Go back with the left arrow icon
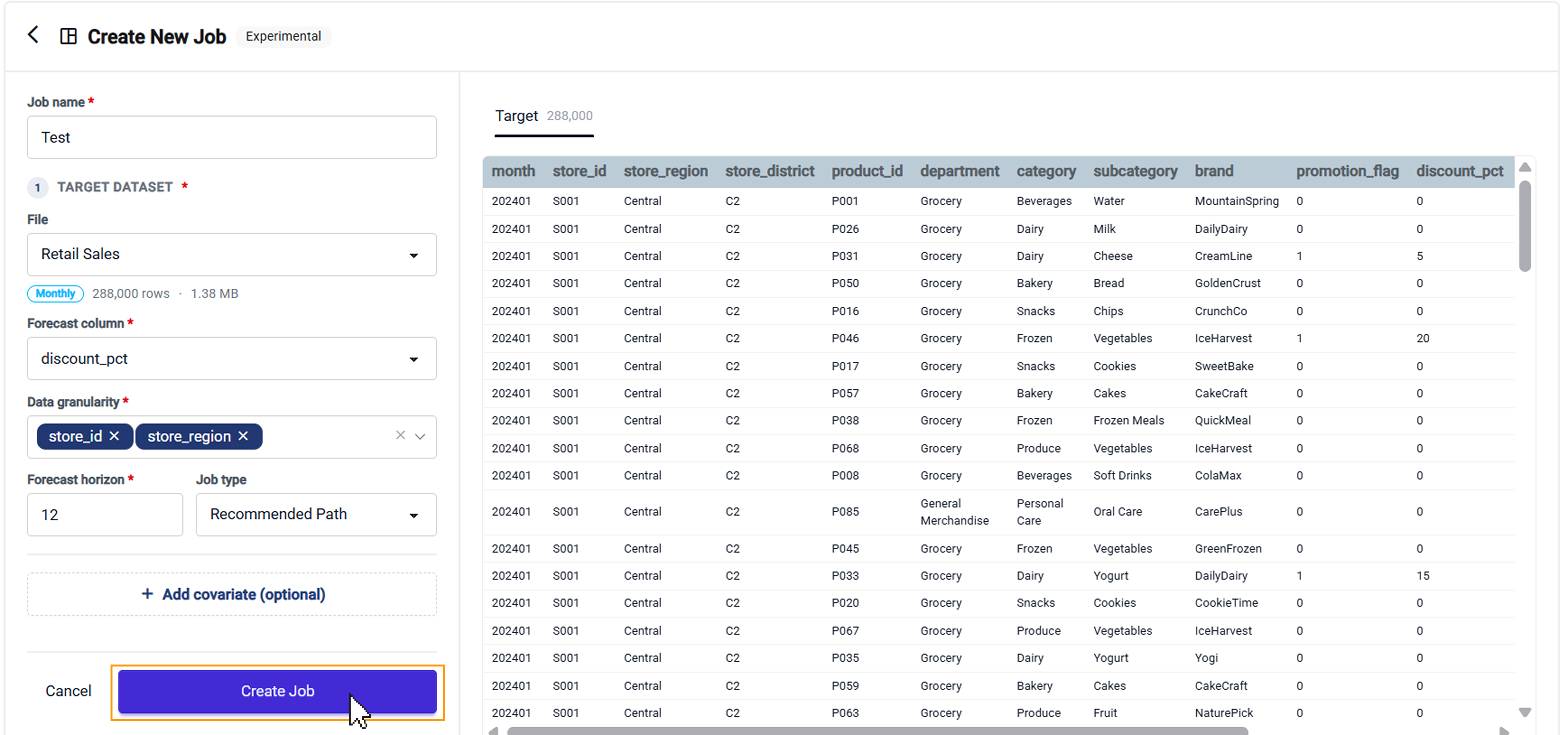This screenshot has width=1568, height=735. point(33,35)
